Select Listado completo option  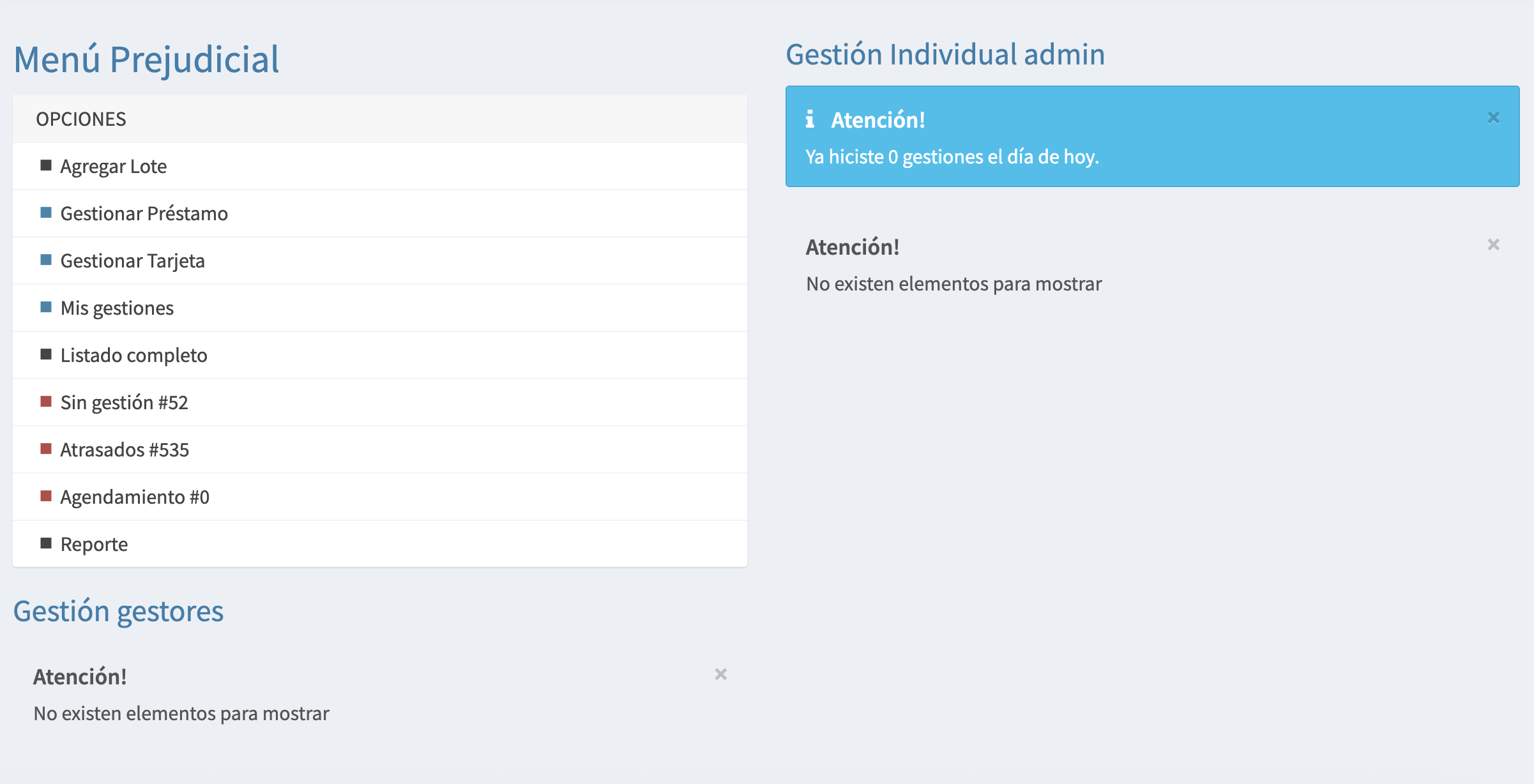point(133,356)
